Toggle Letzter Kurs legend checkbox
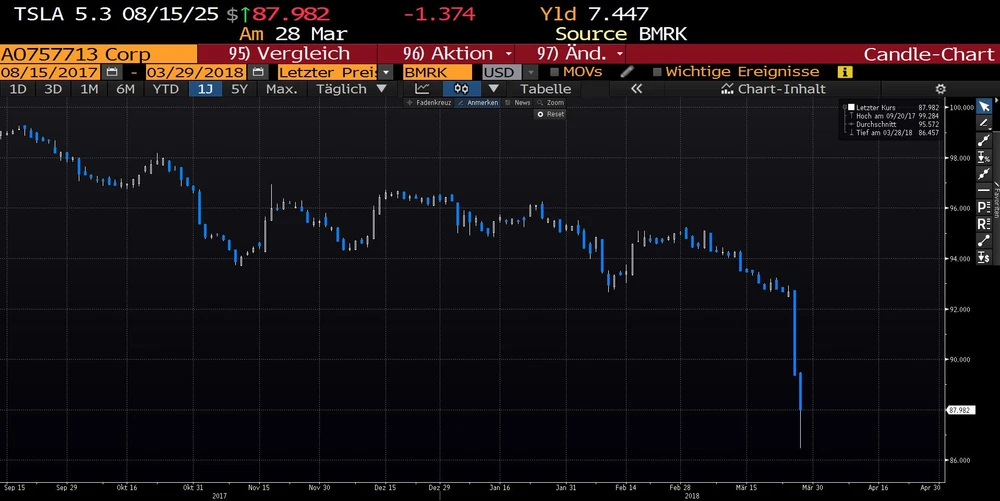 click(850, 107)
